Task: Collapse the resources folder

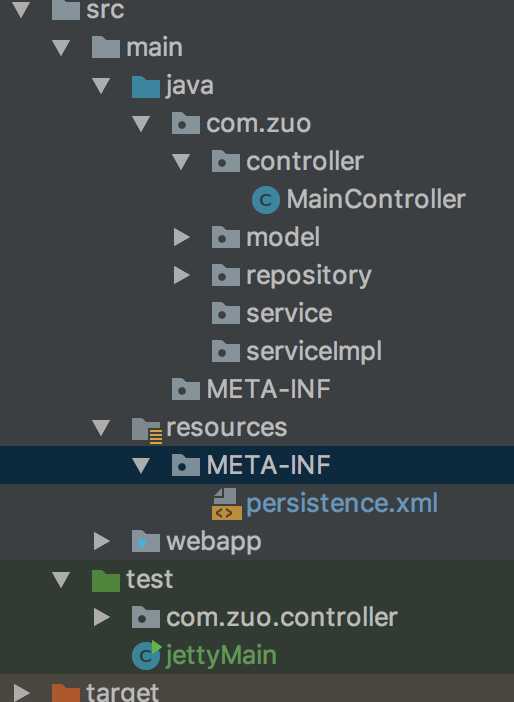Action: (101, 428)
